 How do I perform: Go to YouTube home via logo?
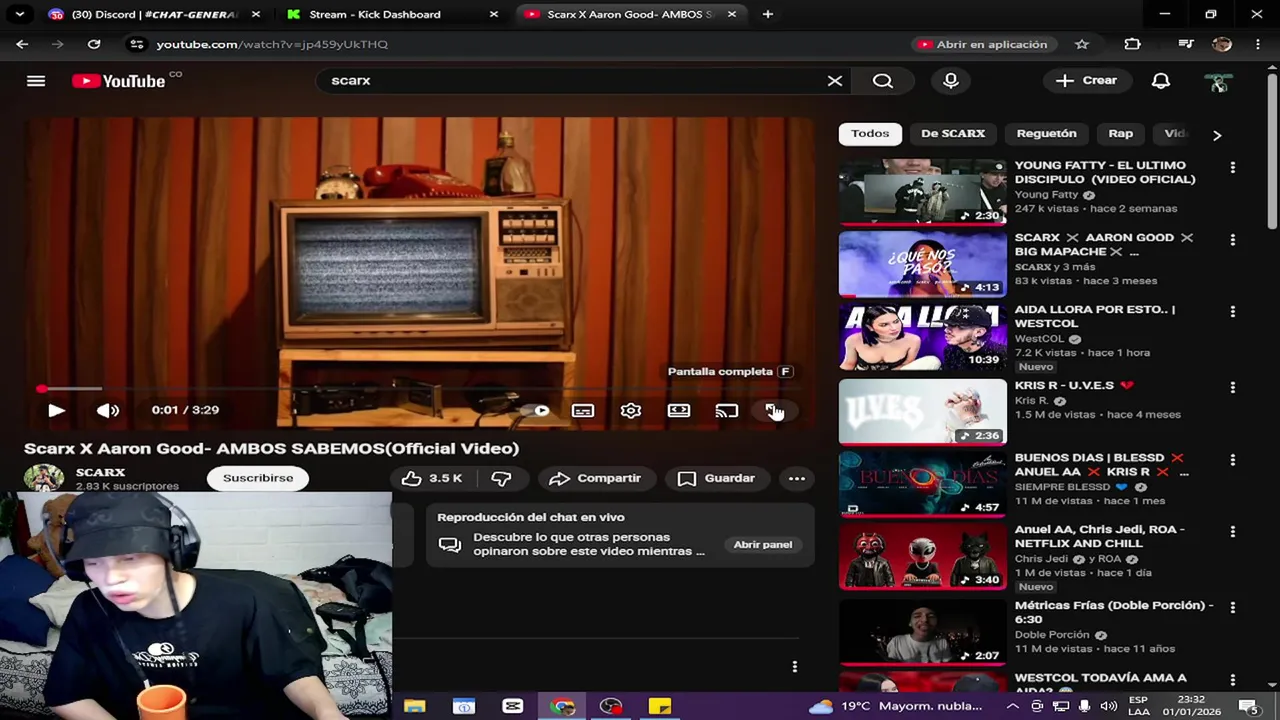(x=120, y=81)
